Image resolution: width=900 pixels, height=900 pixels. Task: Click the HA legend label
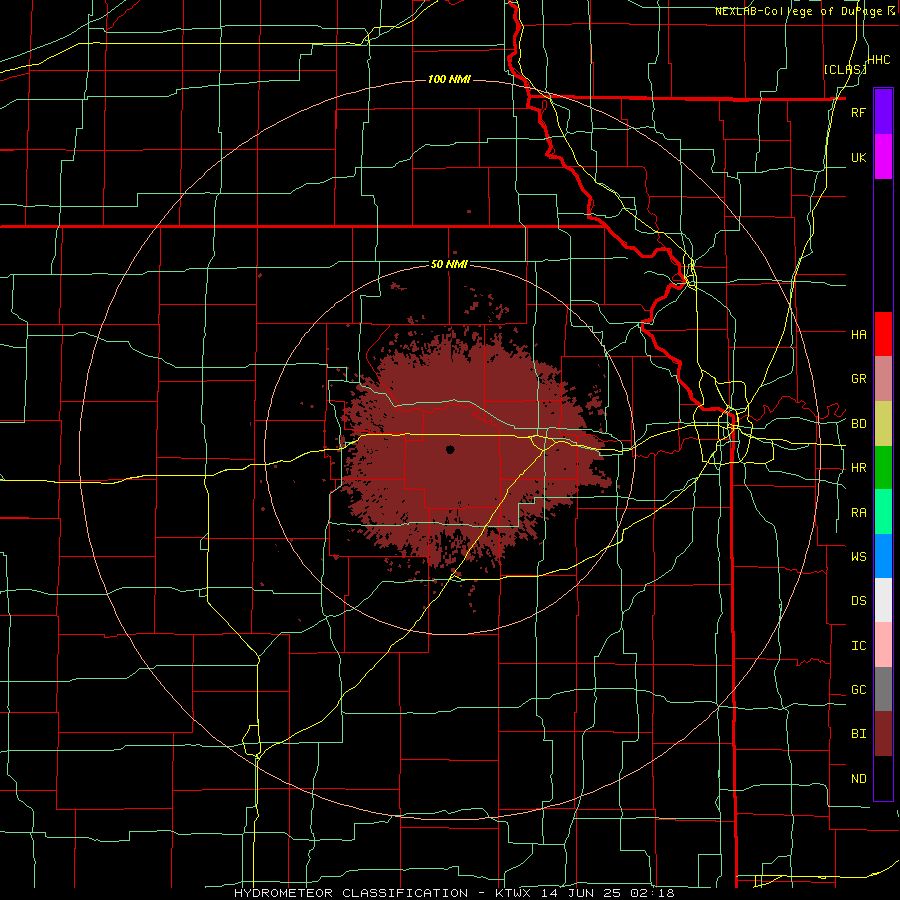coord(858,335)
